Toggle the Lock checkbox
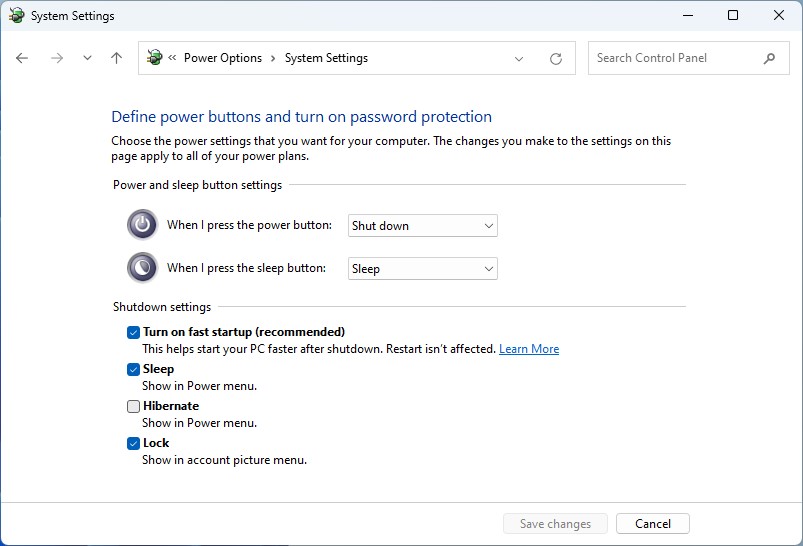The width and height of the screenshot is (803, 546). [133, 443]
